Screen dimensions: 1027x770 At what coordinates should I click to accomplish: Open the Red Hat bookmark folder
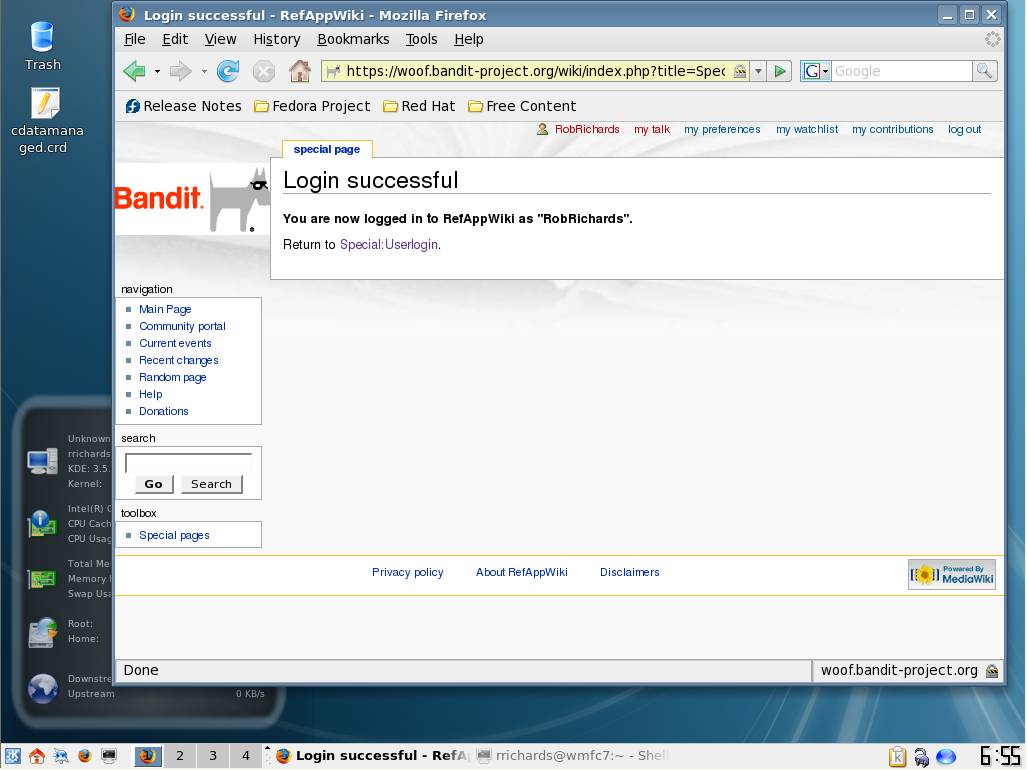[x=419, y=106]
